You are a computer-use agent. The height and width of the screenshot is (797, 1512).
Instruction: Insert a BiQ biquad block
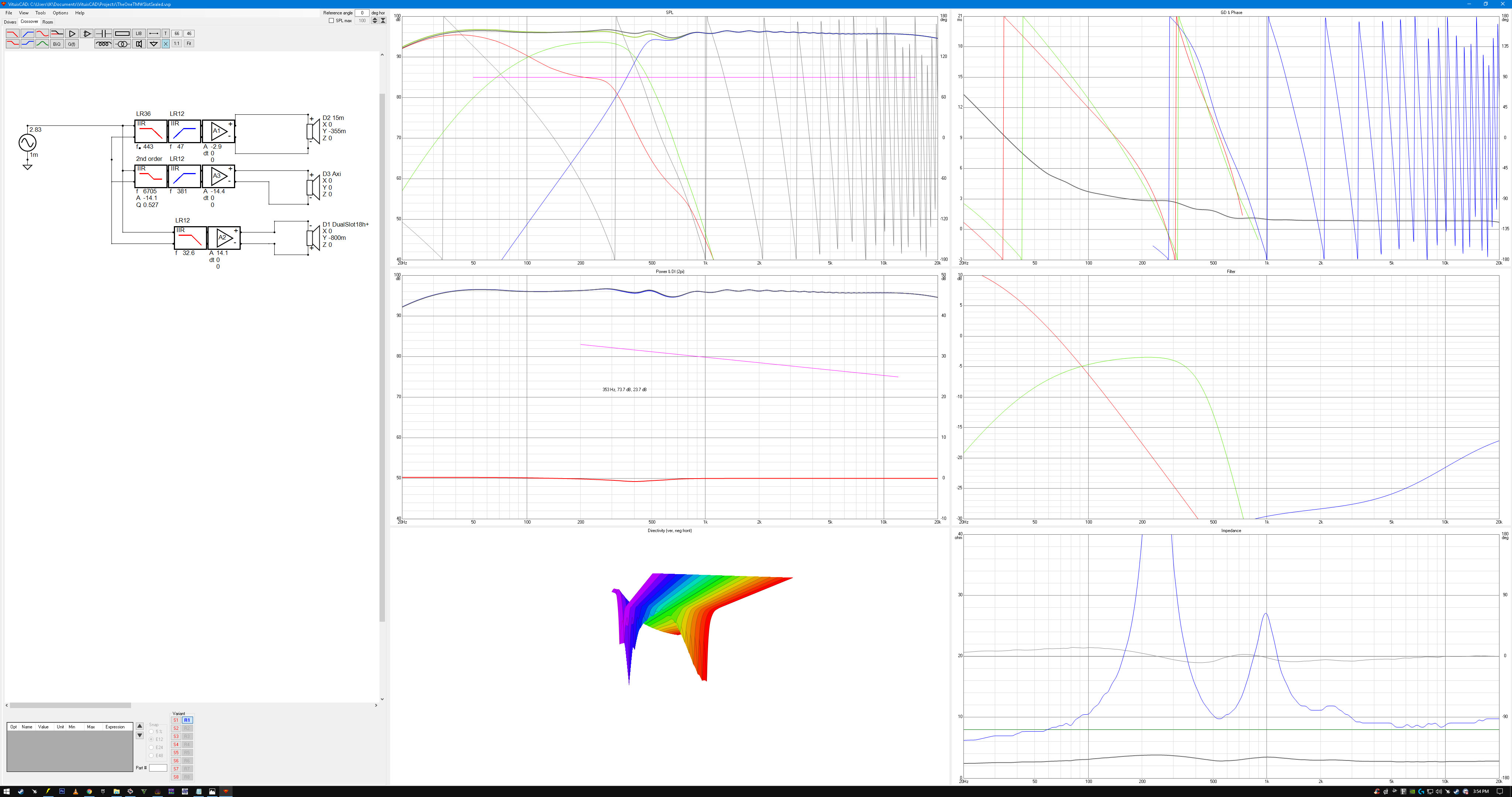click(57, 44)
